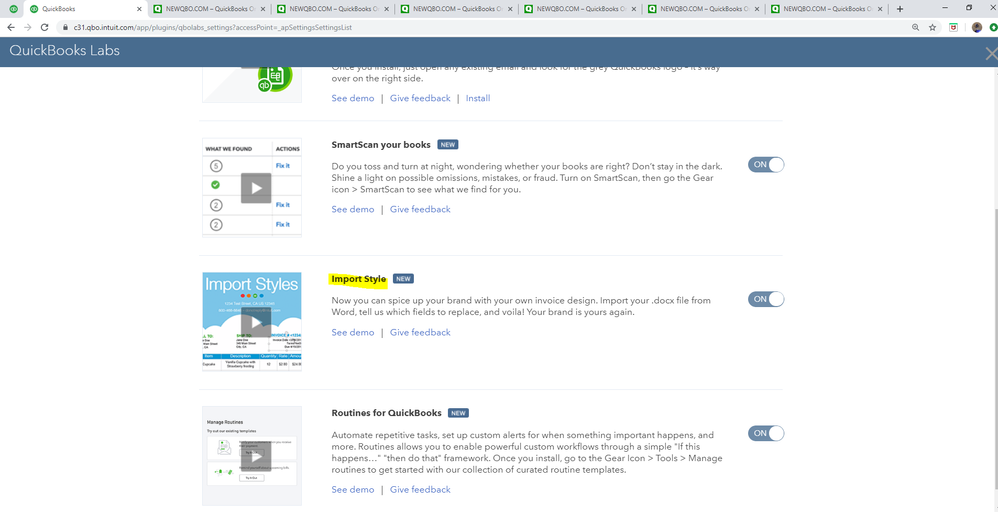Click the Install link for the email plugin

point(478,98)
